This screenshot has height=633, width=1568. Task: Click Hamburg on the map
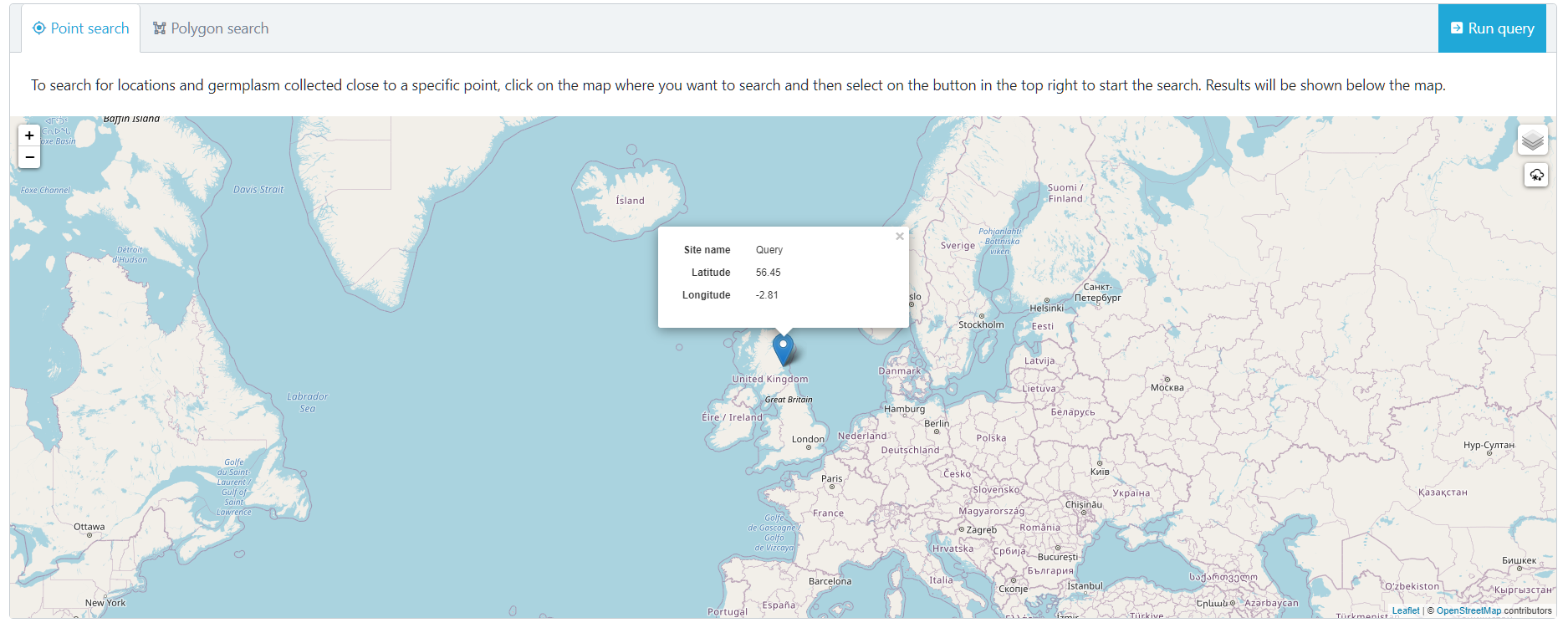click(x=904, y=409)
